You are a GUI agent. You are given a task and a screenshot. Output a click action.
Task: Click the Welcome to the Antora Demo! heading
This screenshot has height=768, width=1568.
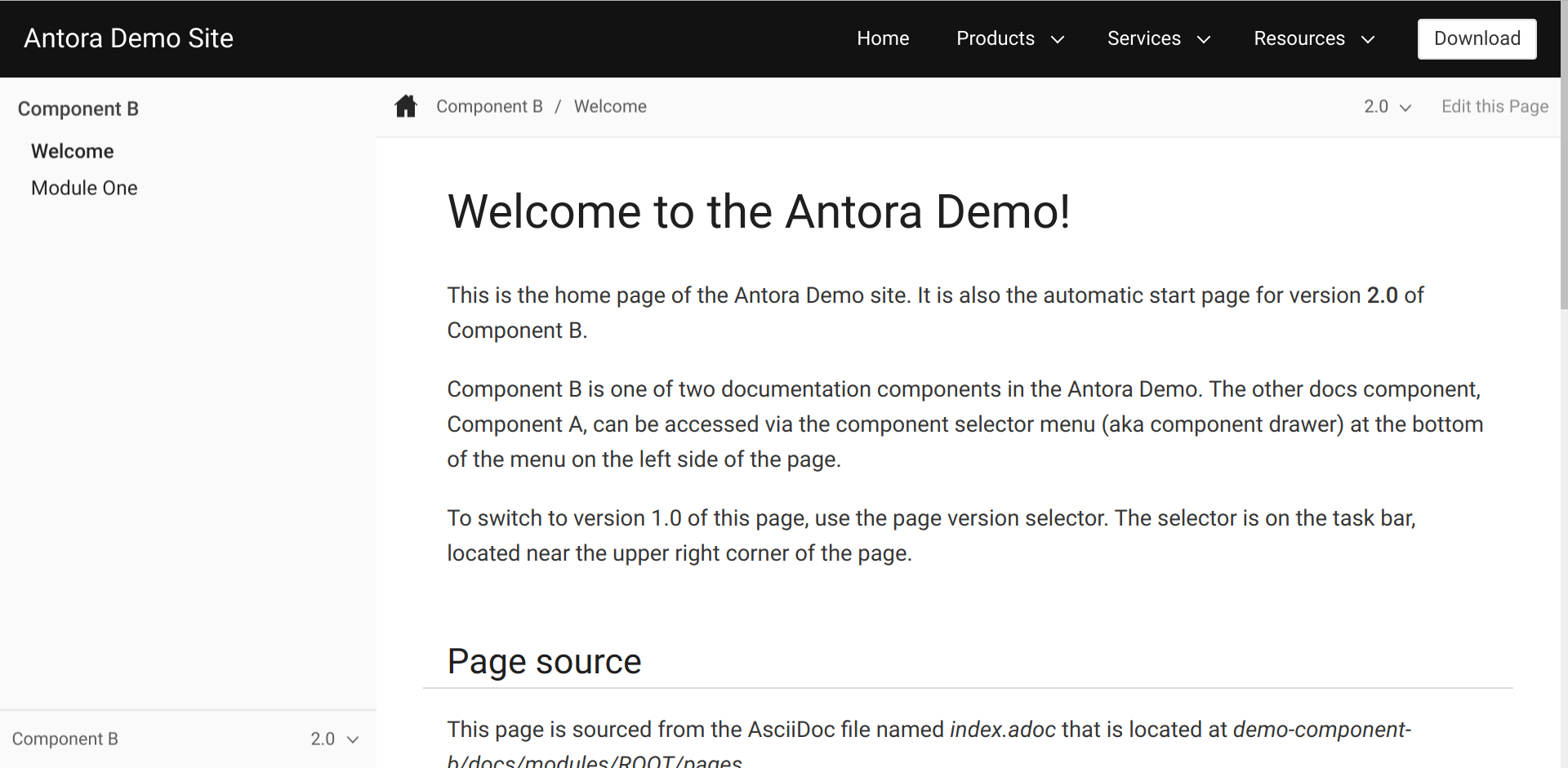tap(759, 211)
